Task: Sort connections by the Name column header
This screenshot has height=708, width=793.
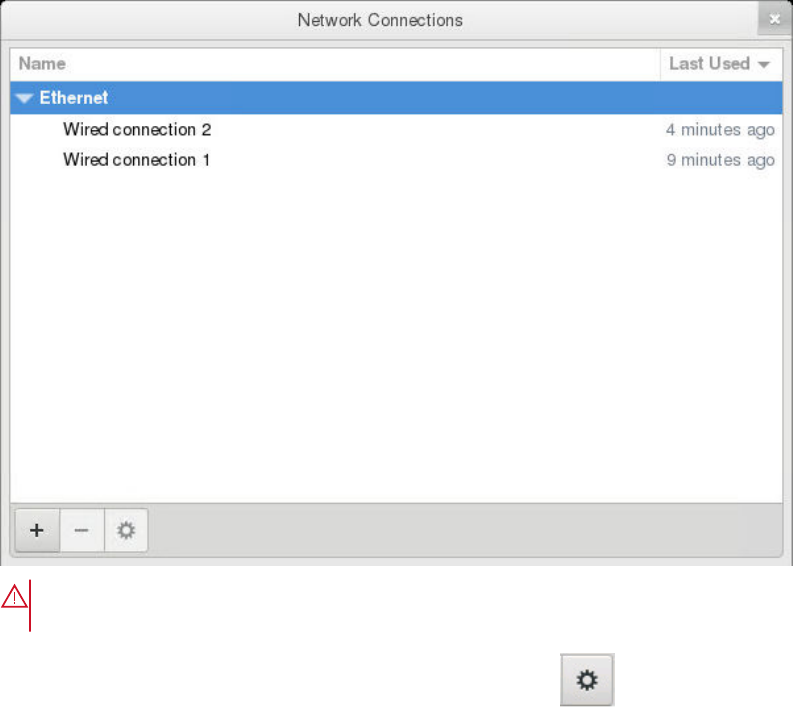Action: pos(42,64)
